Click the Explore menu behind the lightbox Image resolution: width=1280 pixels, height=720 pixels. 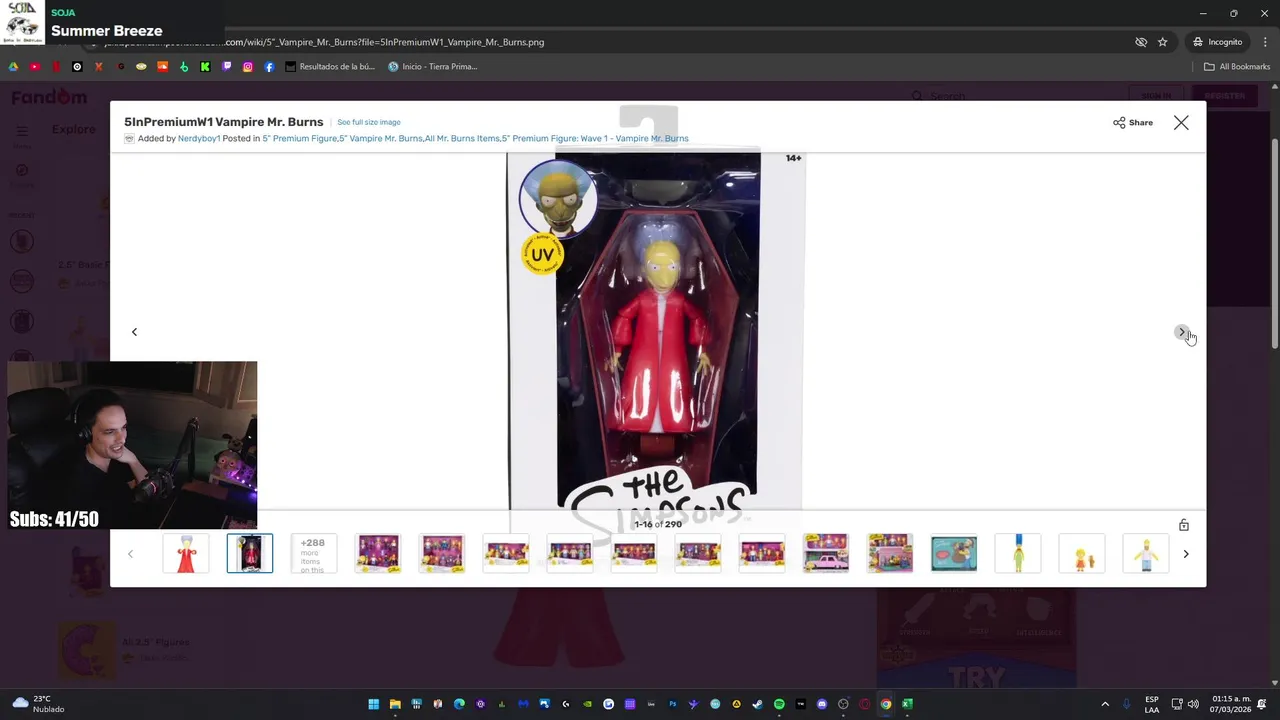(x=73, y=129)
